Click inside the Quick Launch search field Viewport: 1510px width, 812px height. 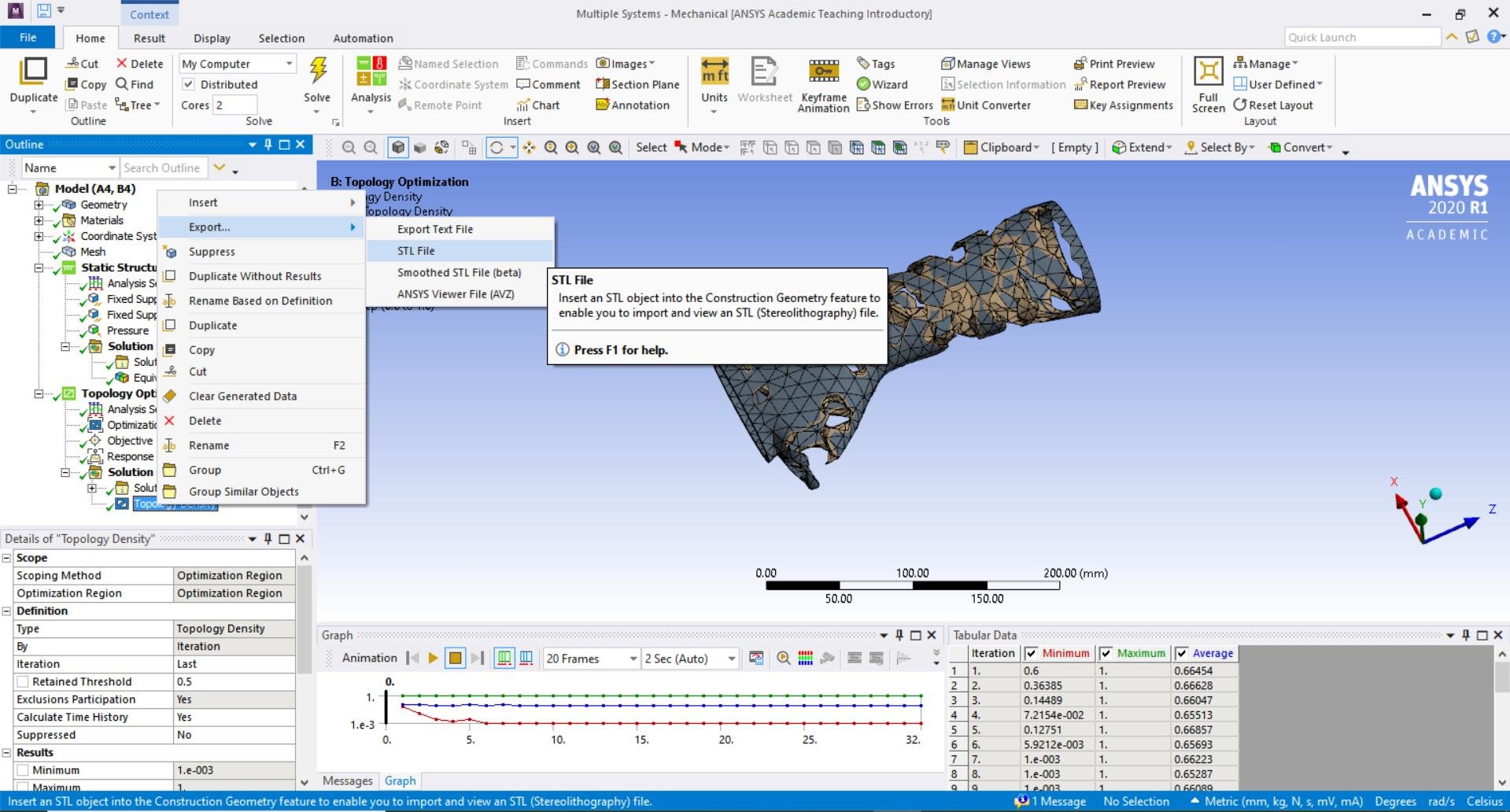pos(1362,37)
